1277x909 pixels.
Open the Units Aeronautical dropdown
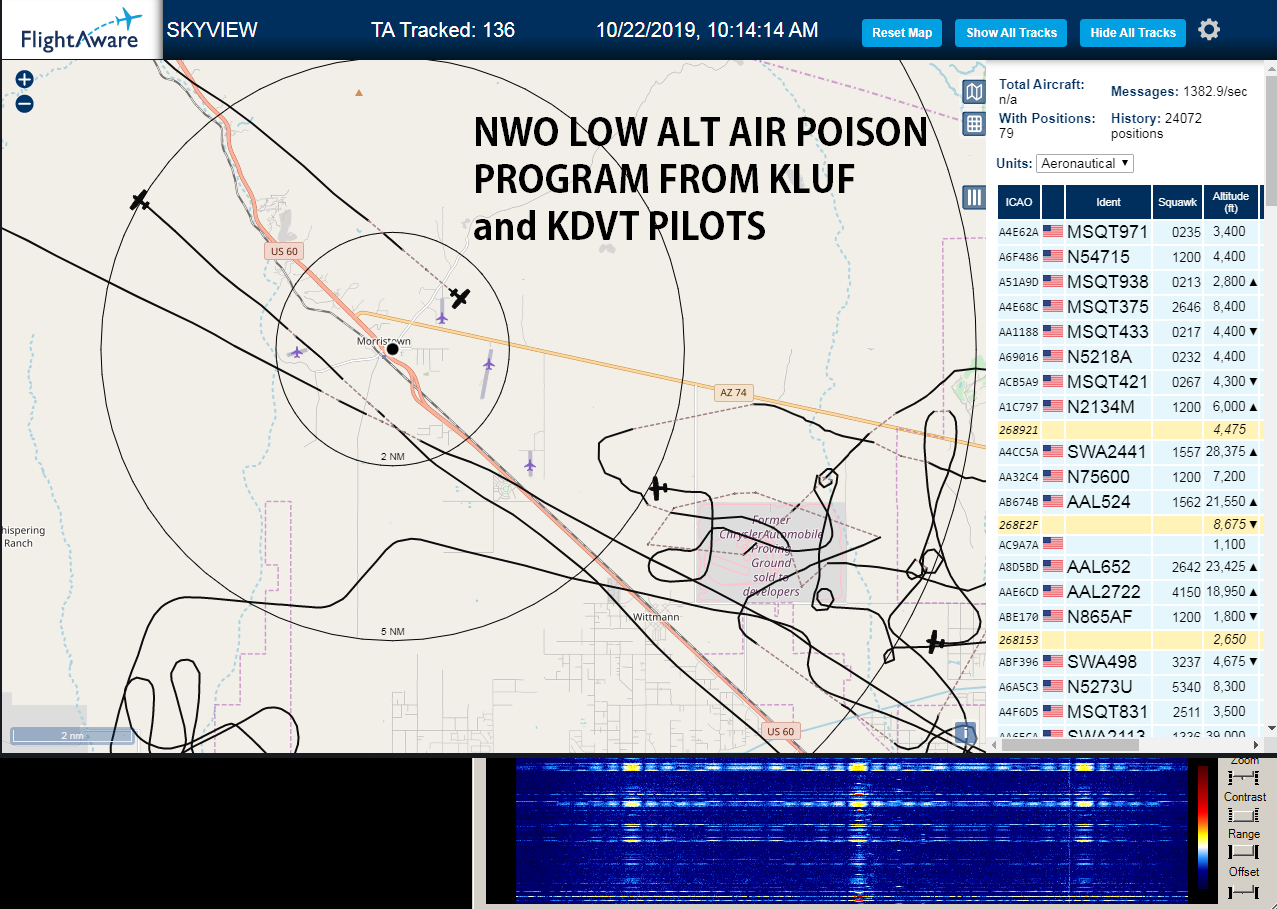point(1085,163)
